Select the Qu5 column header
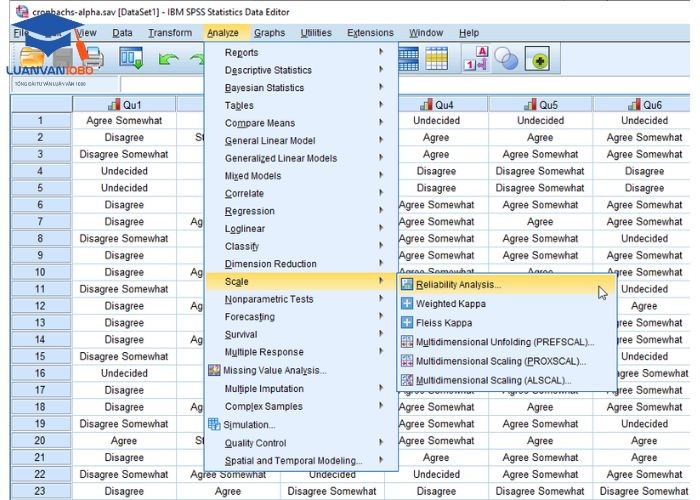 pos(540,104)
